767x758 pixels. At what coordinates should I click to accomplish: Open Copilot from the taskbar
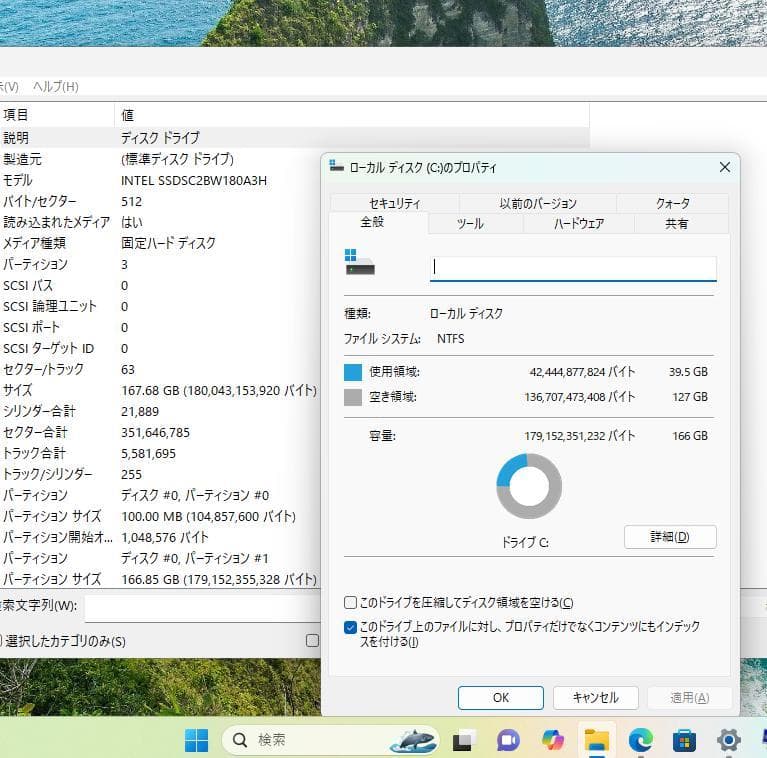tap(553, 740)
